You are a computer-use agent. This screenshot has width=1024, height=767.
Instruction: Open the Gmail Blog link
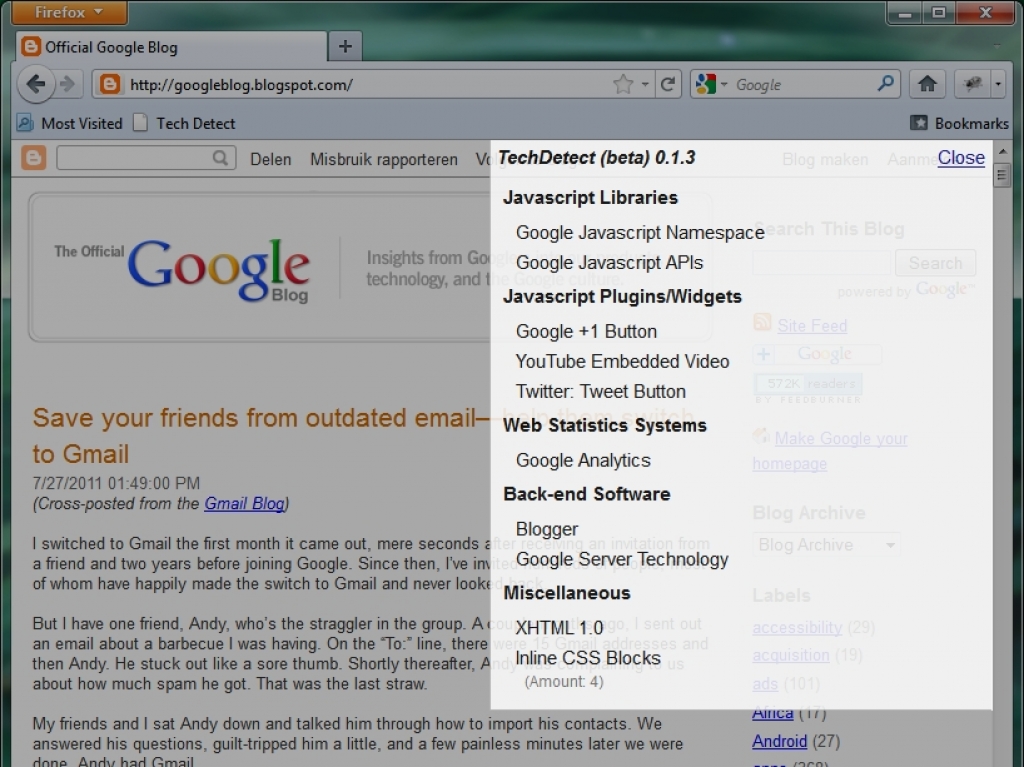(244, 504)
